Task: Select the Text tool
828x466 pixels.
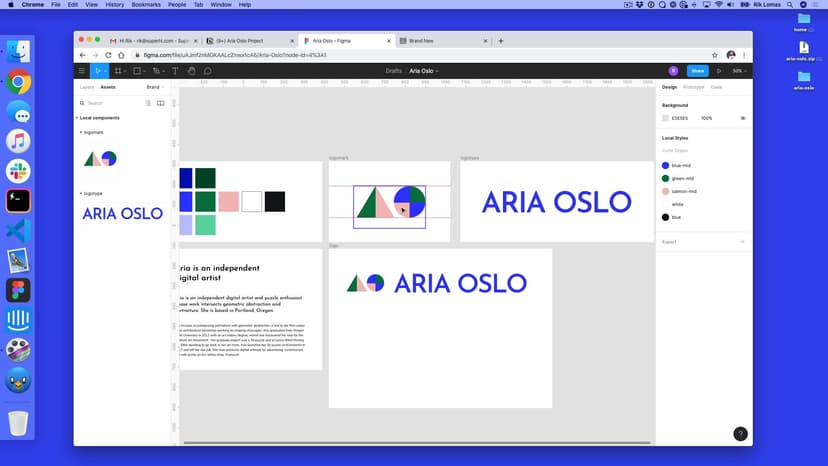Action: click(176, 71)
